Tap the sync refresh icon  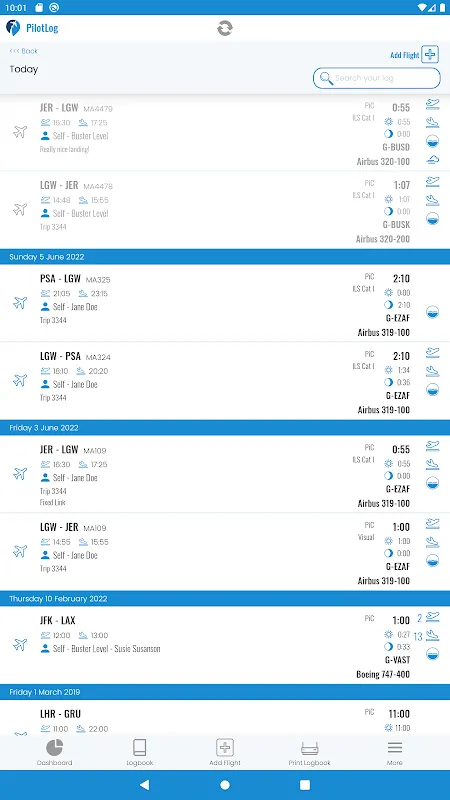(x=224, y=28)
